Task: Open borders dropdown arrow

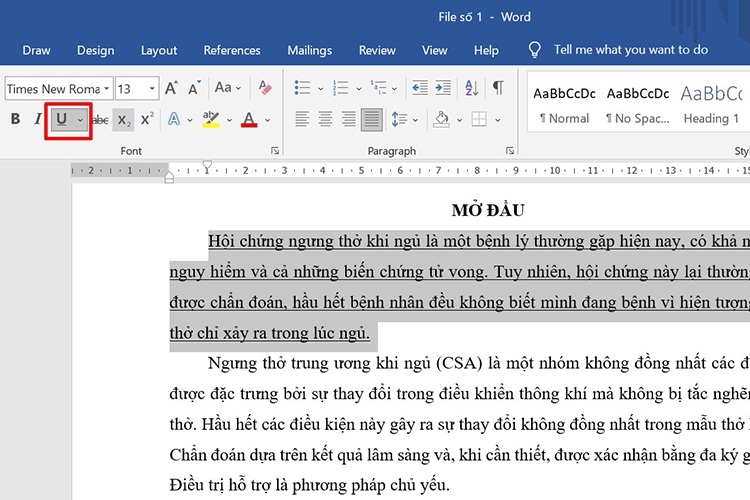Action: coord(497,120)
